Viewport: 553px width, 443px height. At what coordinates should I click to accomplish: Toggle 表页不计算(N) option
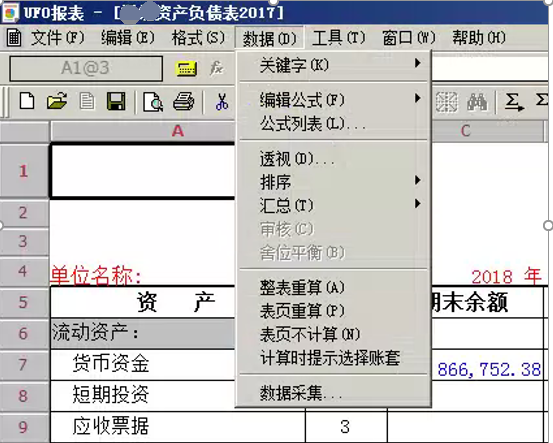point(334,334)
